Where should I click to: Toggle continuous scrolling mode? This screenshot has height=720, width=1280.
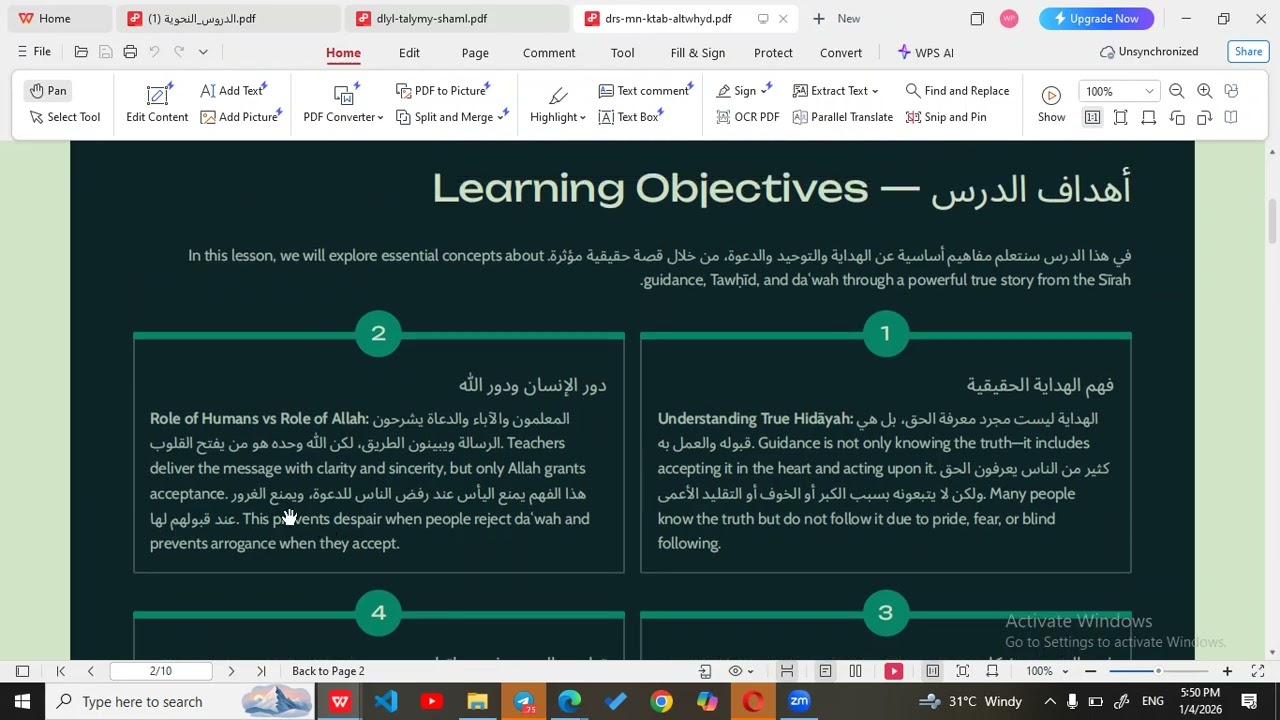point(787,671)
